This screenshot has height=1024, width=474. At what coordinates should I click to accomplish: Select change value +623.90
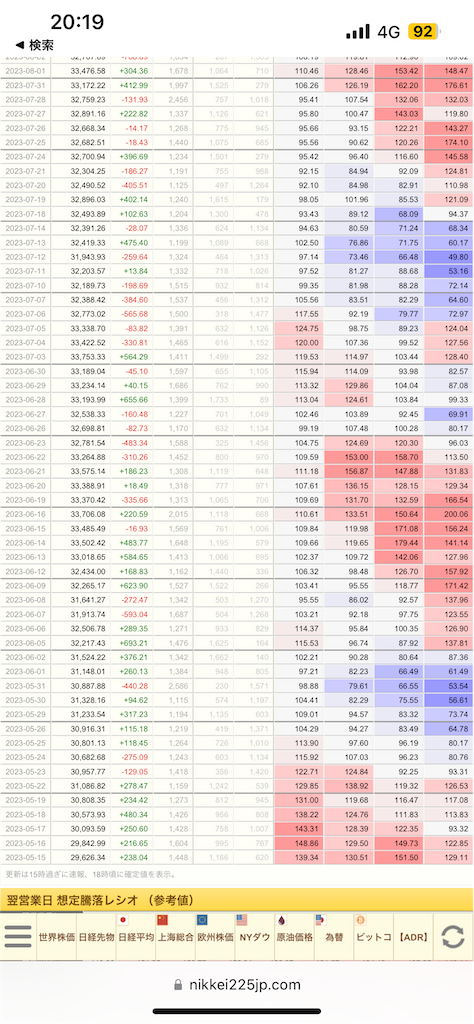pyautogui.click(x=134, y=584)
